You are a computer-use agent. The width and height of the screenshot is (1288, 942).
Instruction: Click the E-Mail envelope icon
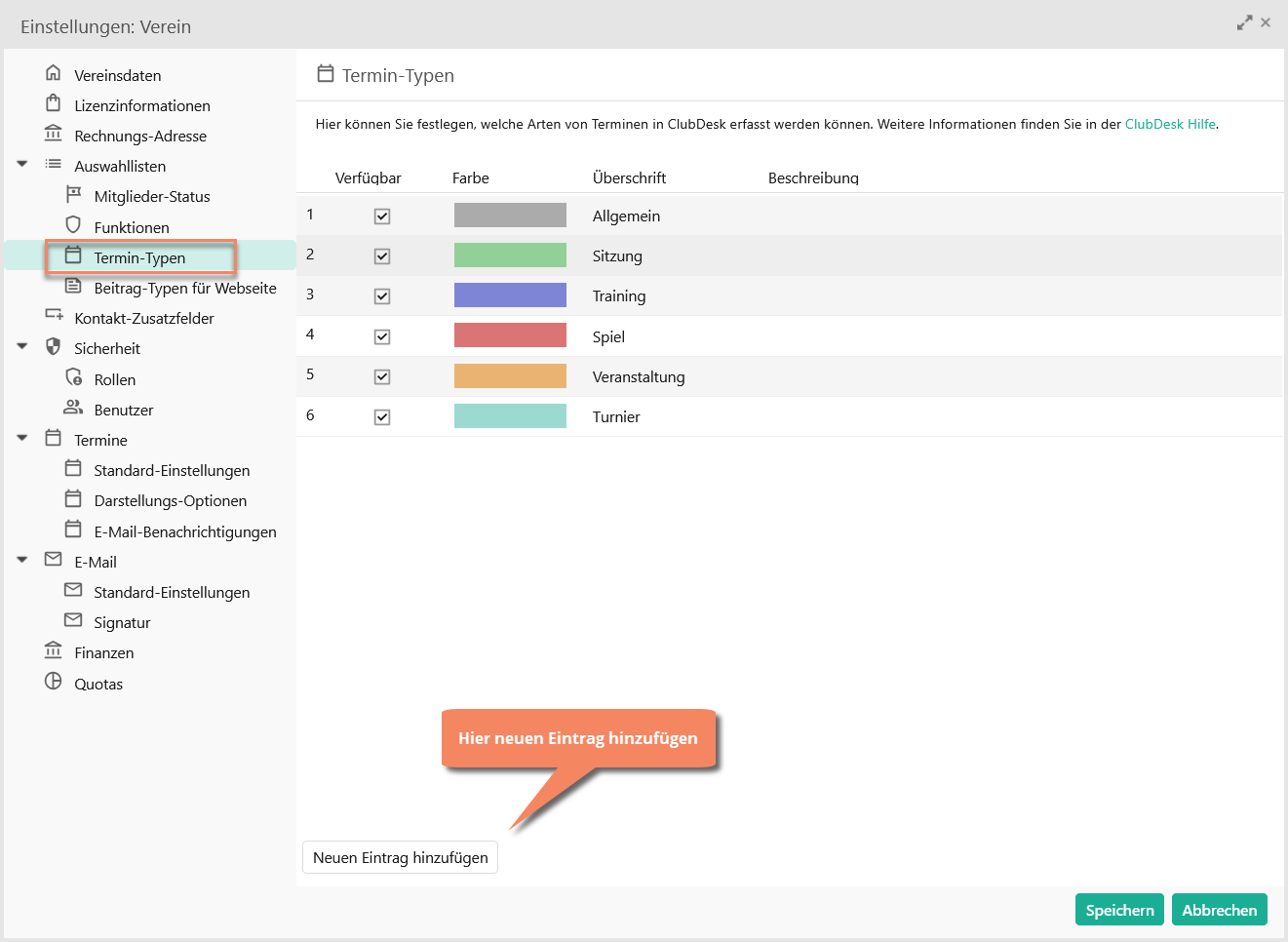click(54, 560)
